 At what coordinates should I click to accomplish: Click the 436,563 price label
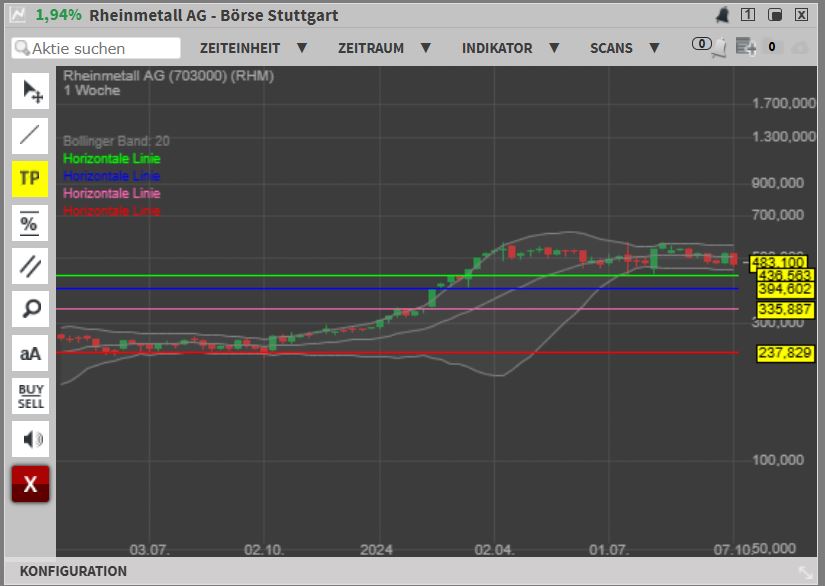coord(785,275)
